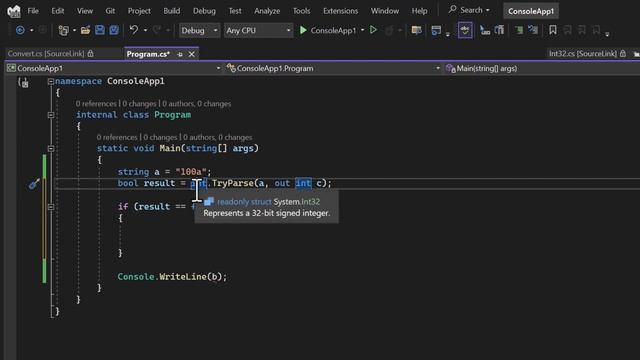Click the Visual Studio logo icon
This screenshot has height=360, width=640.
[14, 11]
